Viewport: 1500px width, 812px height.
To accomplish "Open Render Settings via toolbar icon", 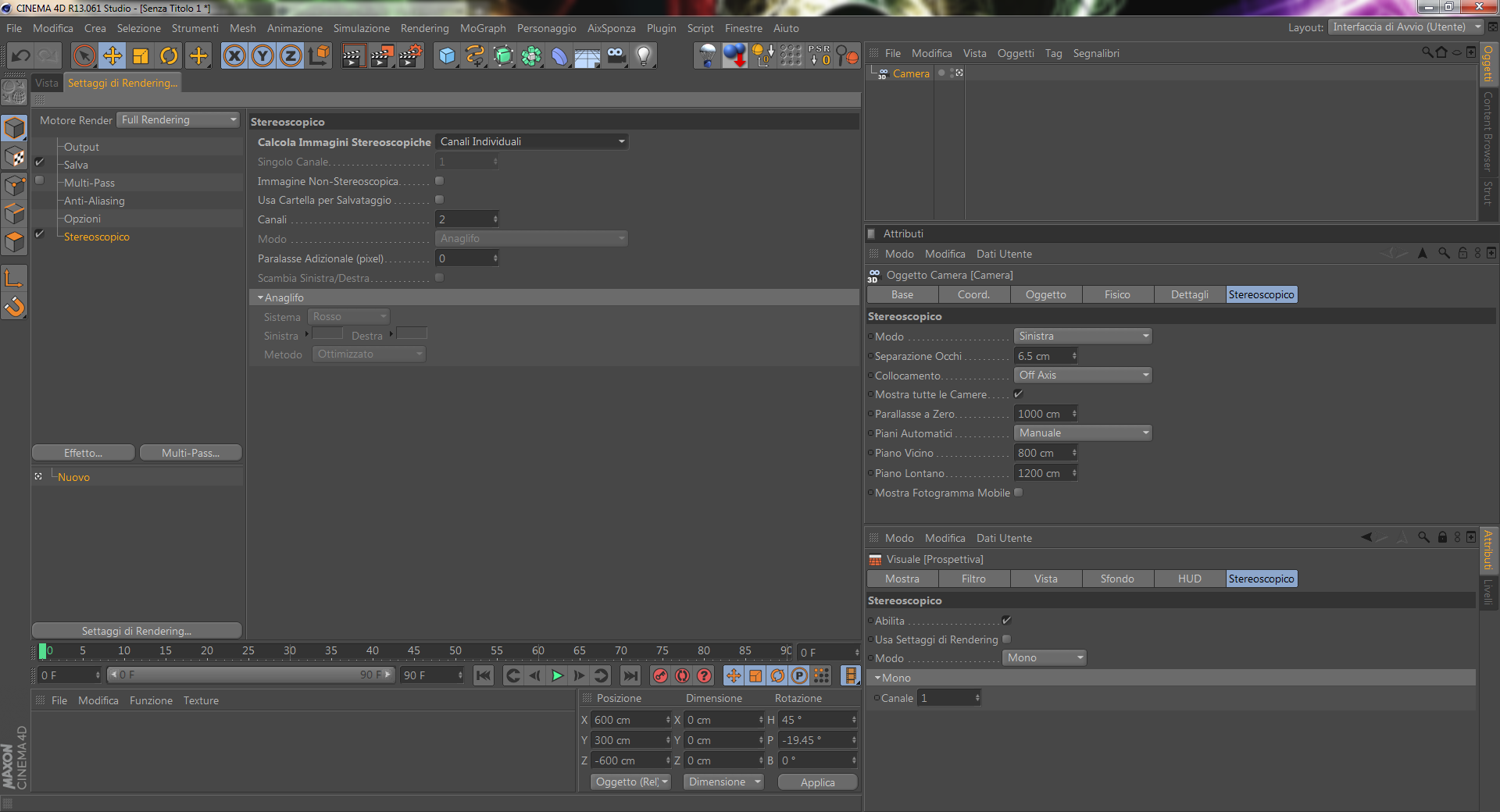I will tap(410, 56).
